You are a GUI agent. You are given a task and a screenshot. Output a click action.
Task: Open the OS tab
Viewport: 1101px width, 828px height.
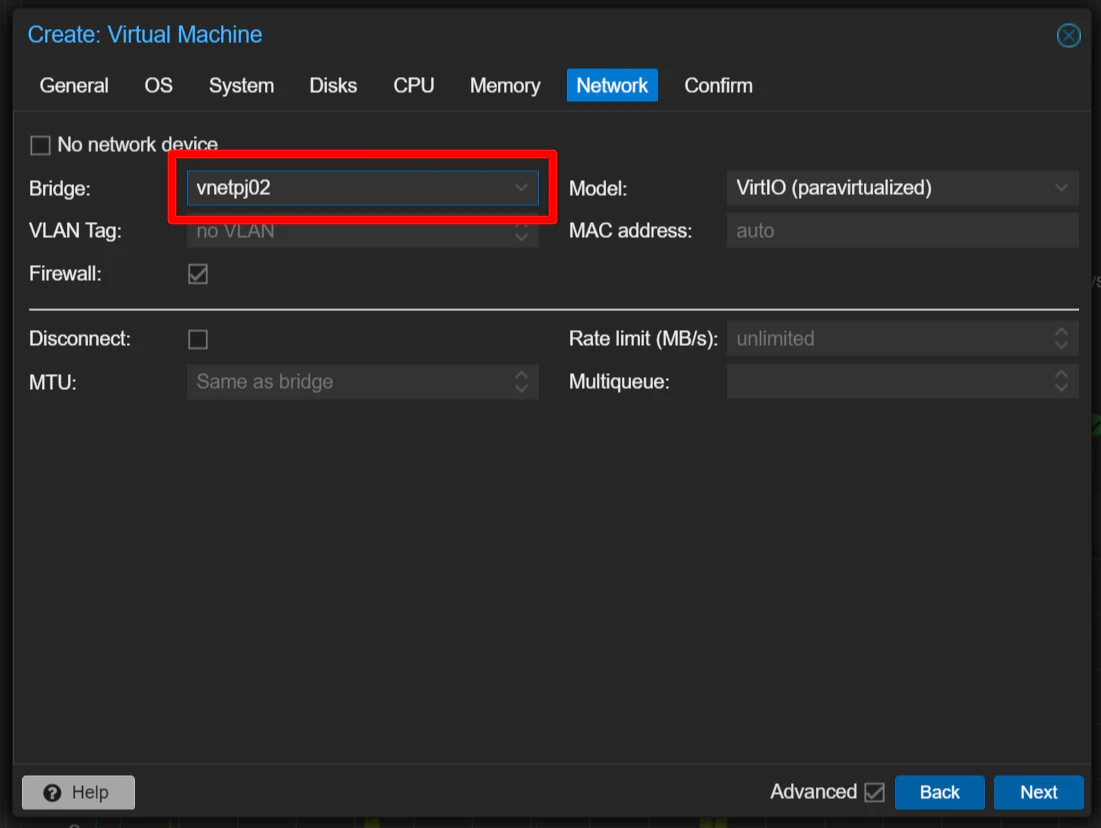tap(158, 86)
